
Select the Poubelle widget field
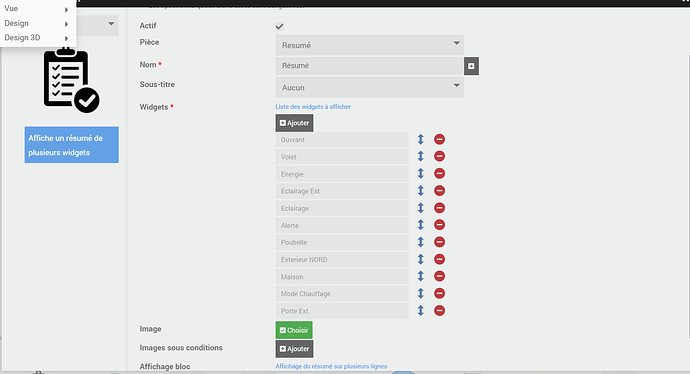342,242
